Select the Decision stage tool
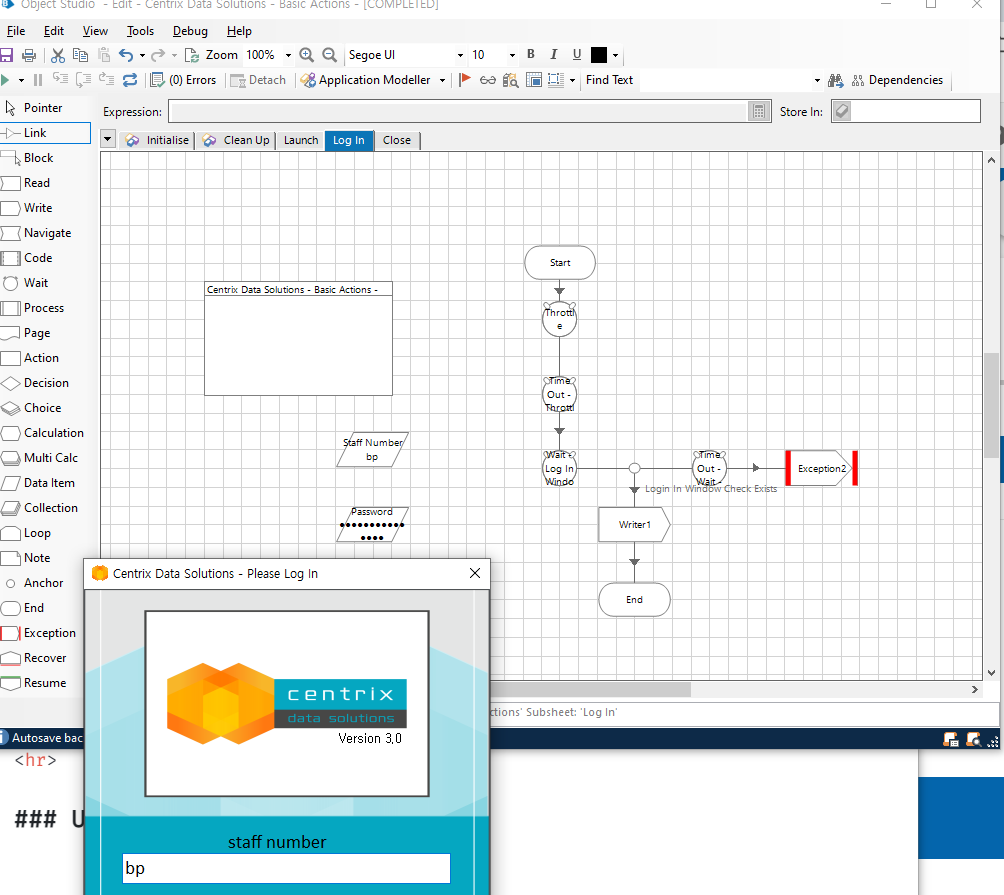The width and height of the screenshot is (1004, 895). [x=46, y=383]
